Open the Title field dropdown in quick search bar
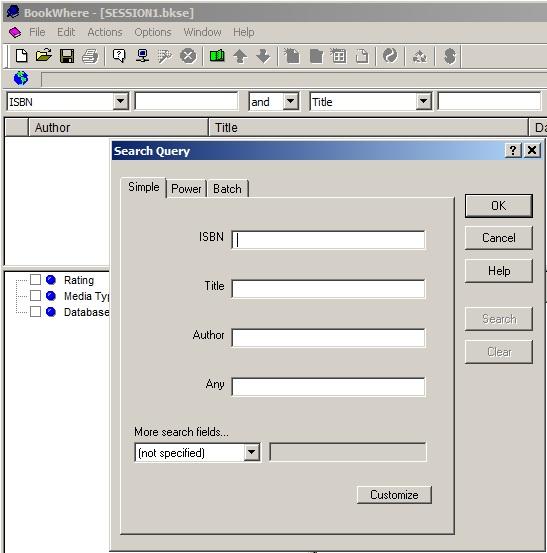The height and width of the screenshot is (553, 547). tap(424, 102)
